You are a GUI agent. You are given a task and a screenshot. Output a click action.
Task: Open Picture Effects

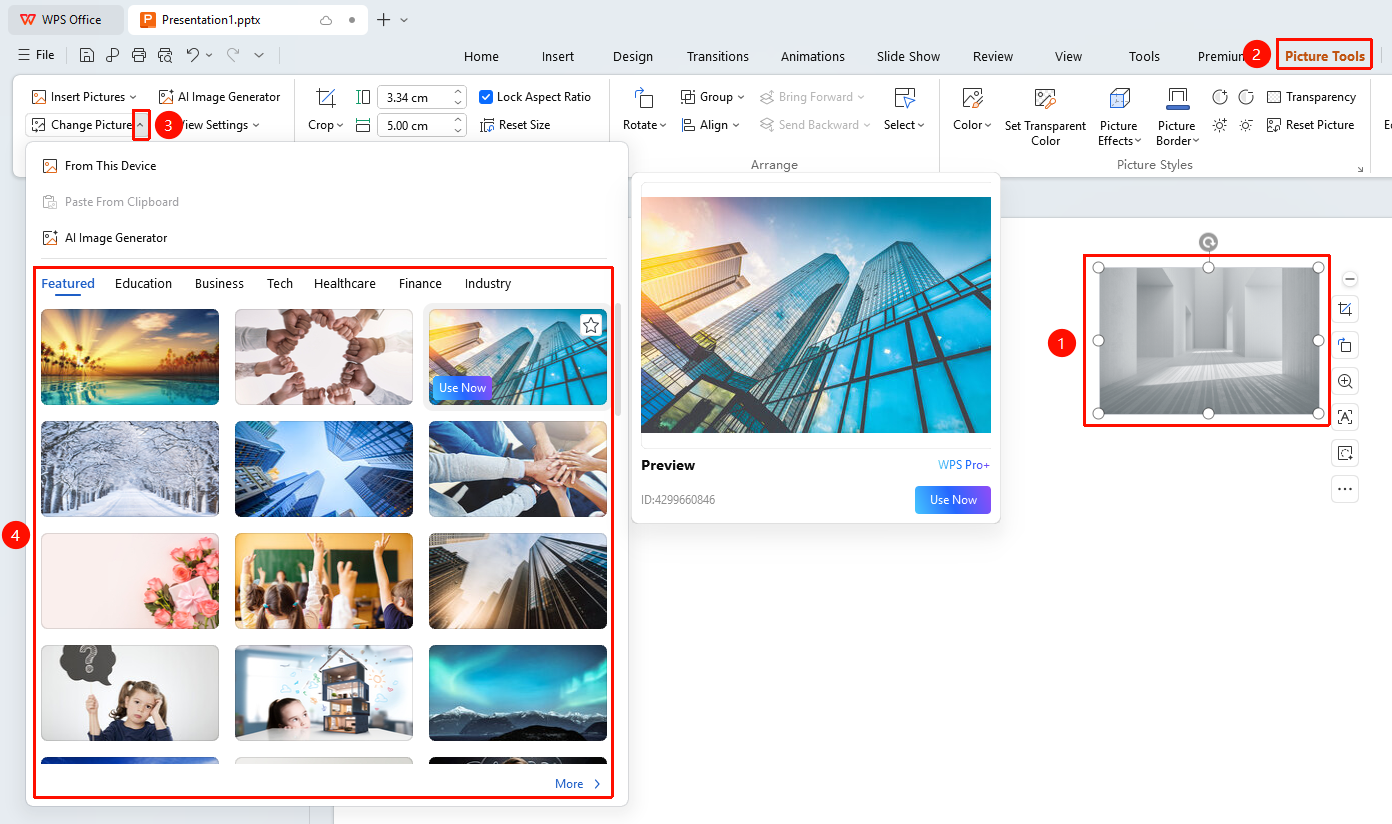point(1119,117)
